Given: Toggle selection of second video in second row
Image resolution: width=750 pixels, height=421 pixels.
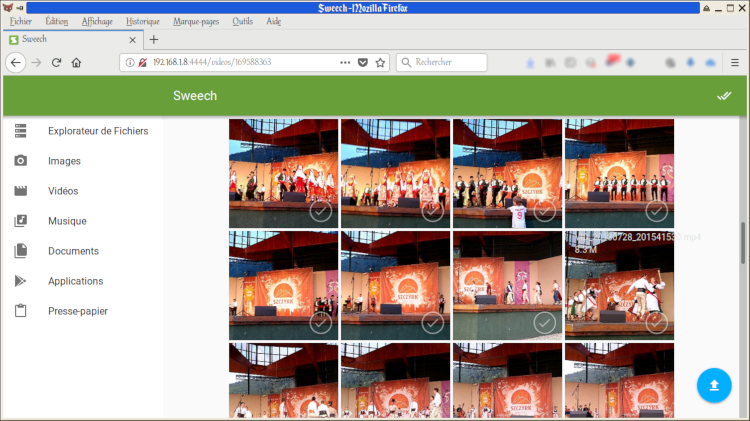Looking at the screenshot, I should (432, 323).
